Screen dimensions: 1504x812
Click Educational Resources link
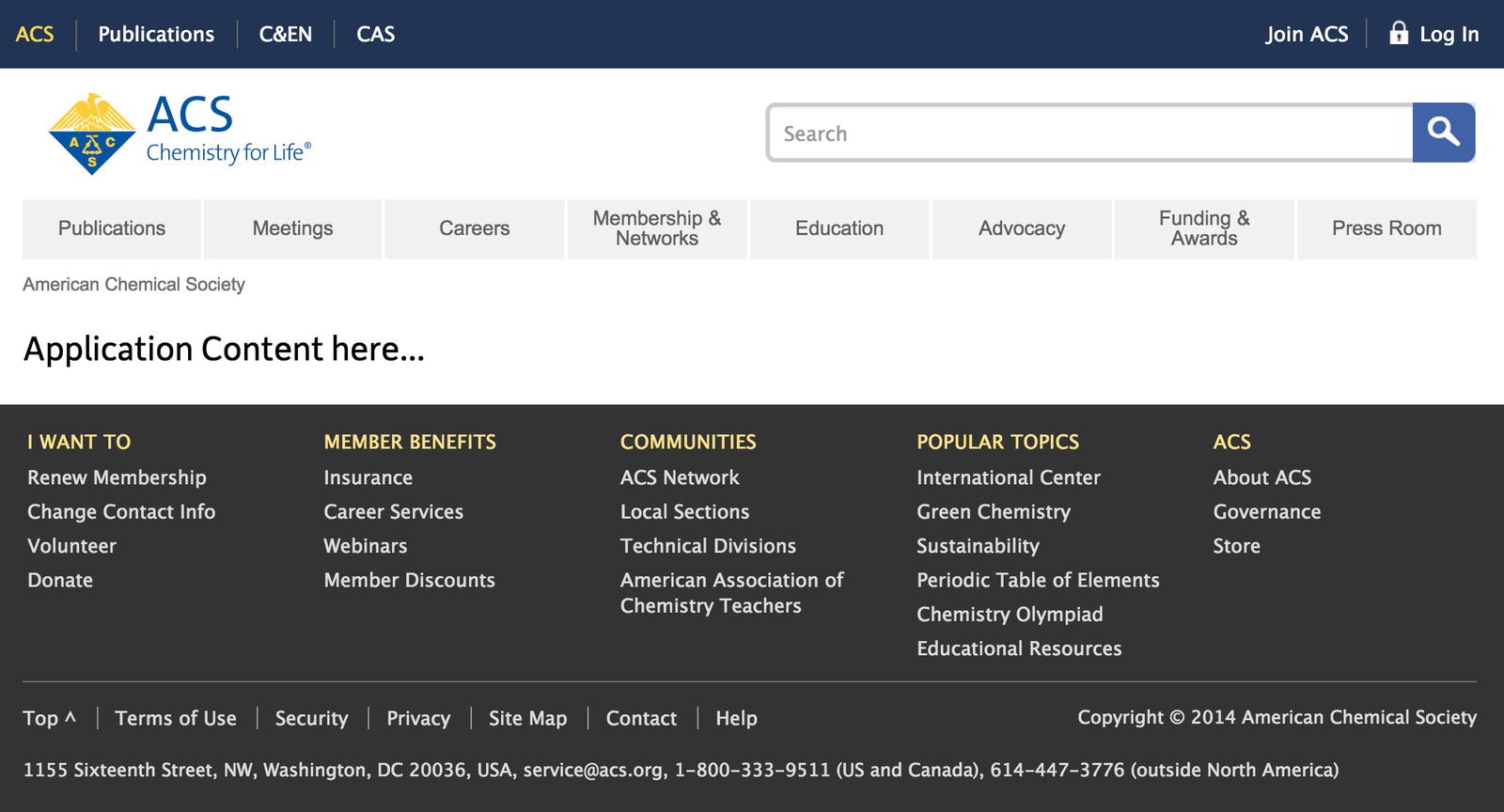click(1020, 648)
